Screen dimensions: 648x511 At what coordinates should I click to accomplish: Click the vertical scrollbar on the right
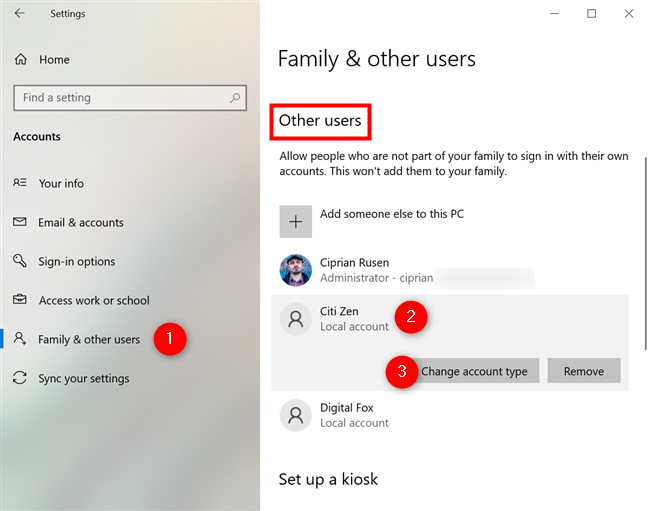click(x=645, y=253)
